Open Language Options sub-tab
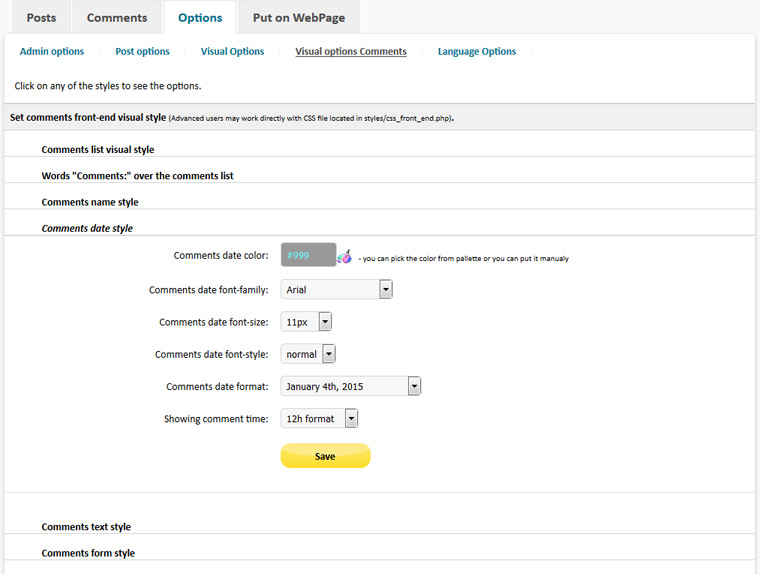 pyautogui.click(x=477, y=51)
